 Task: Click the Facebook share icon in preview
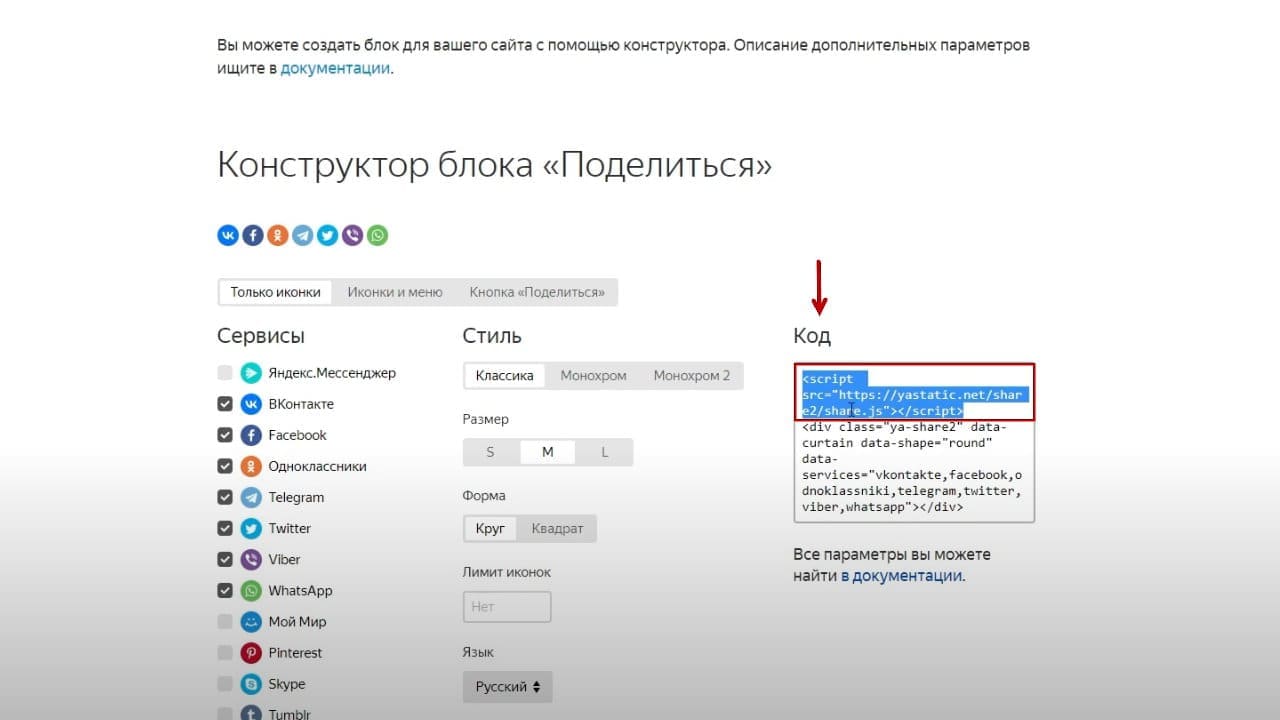(x=253, y=235)
